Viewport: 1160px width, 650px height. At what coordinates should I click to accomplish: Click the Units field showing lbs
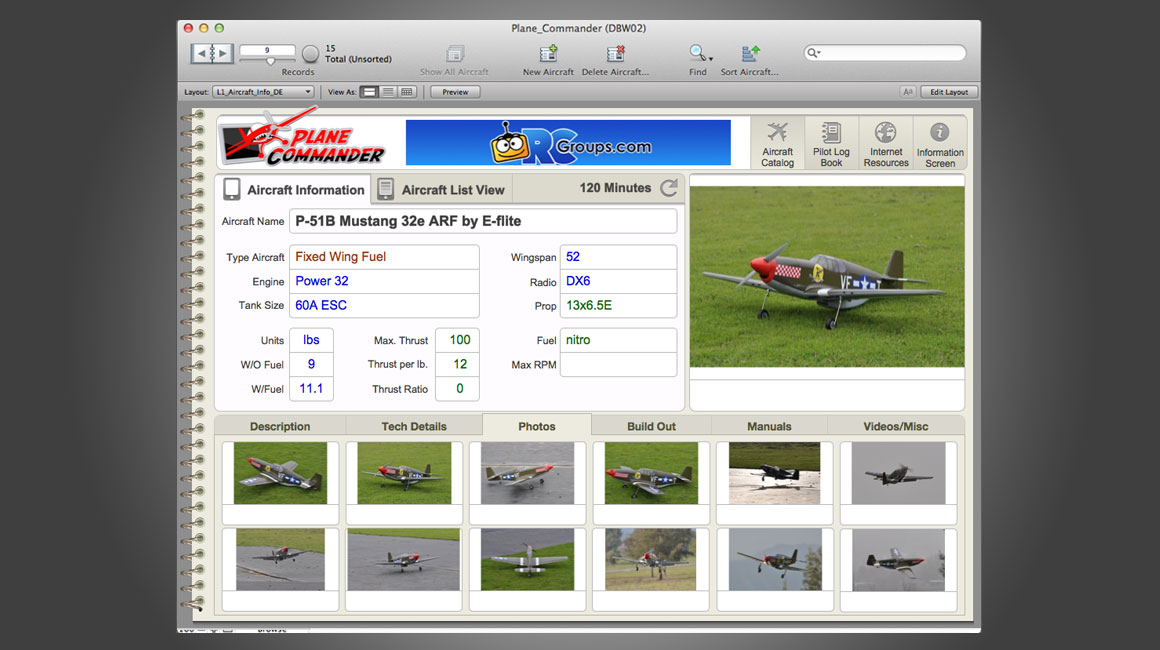coord(311,340)
